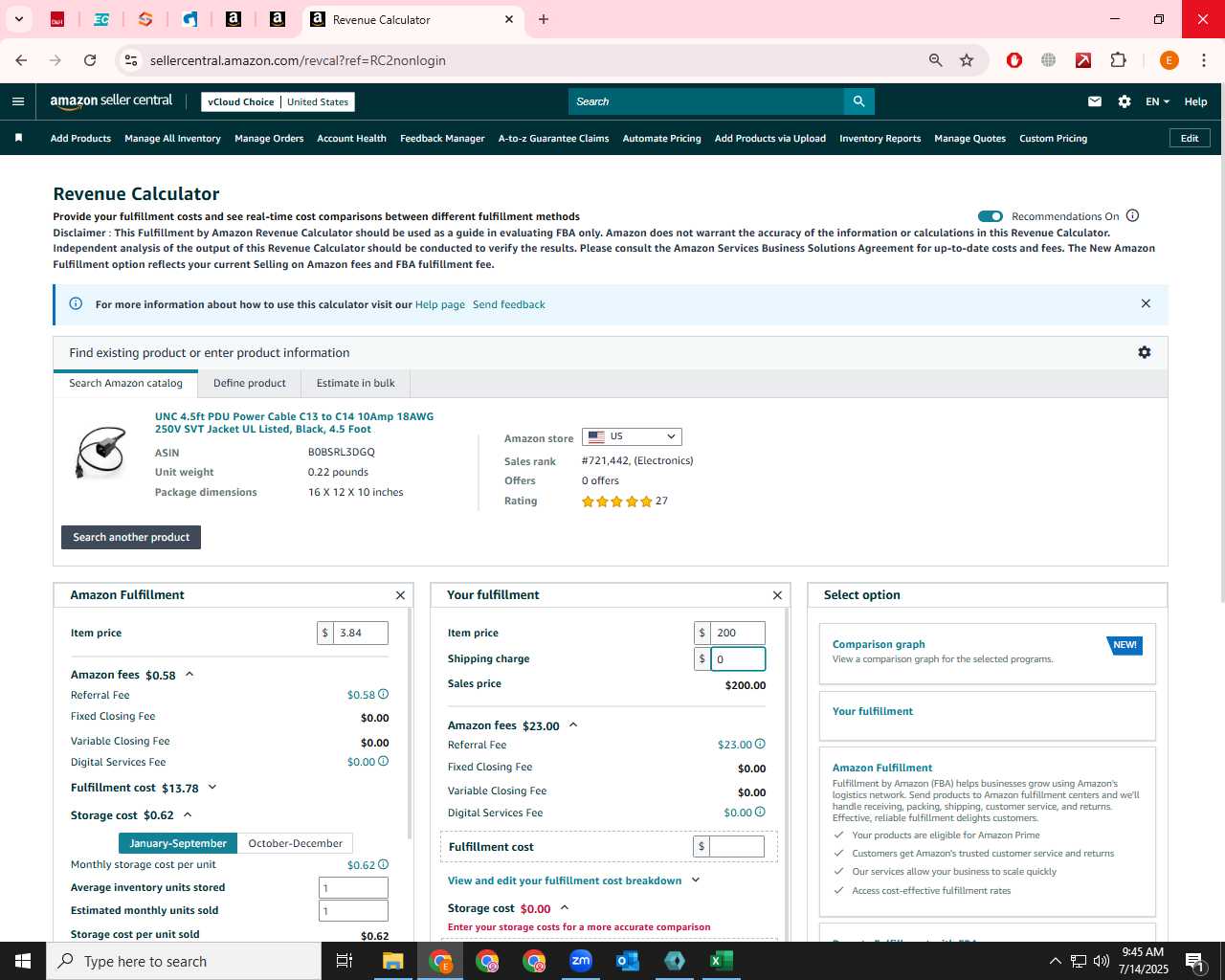The width and height of the screenshot is (1225, 980).
Task: Click Your fulfillment Digital Services Fee info icon
Action: pyautogui.click(x=760, y=812)
